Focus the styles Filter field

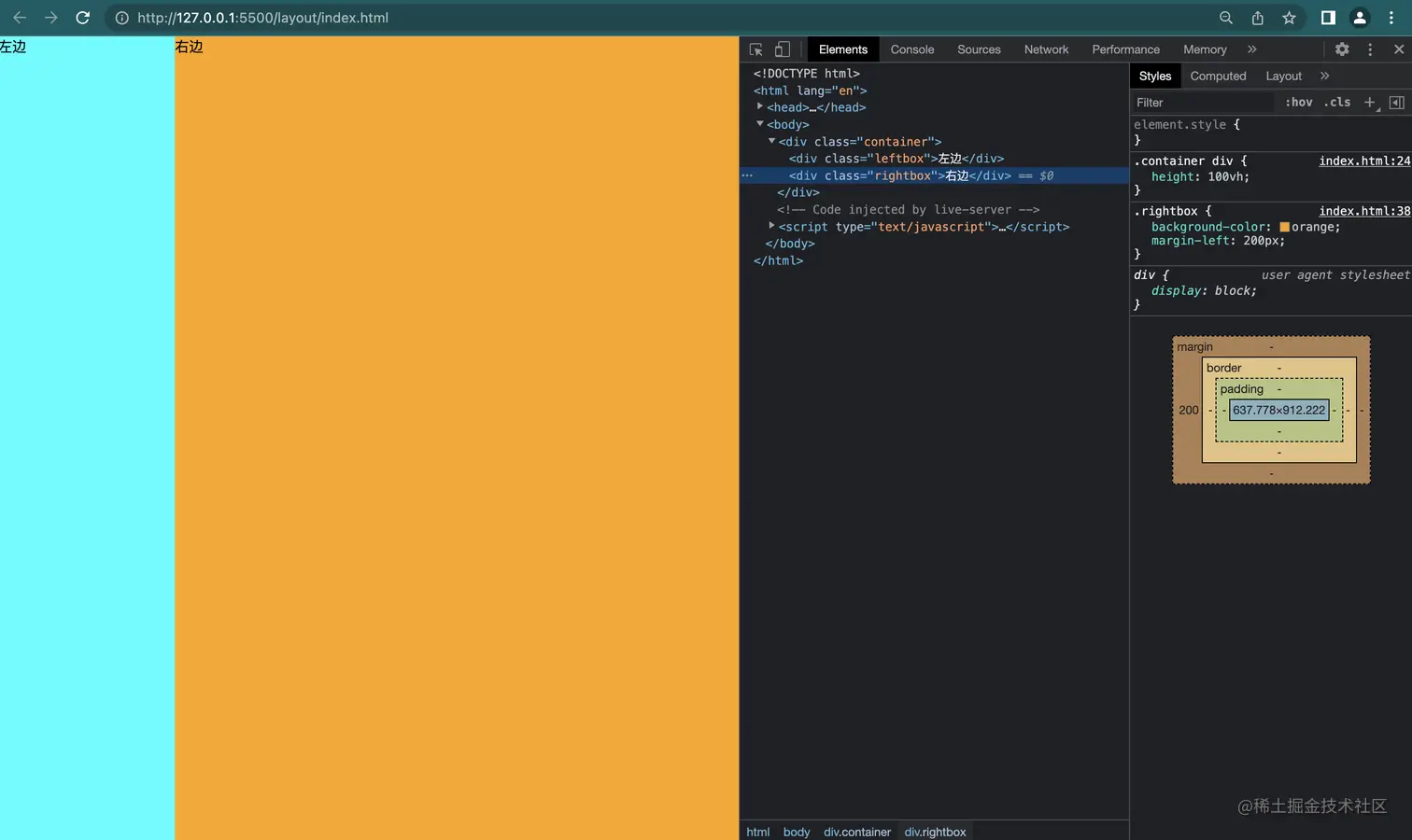[x=1203, y=103]
